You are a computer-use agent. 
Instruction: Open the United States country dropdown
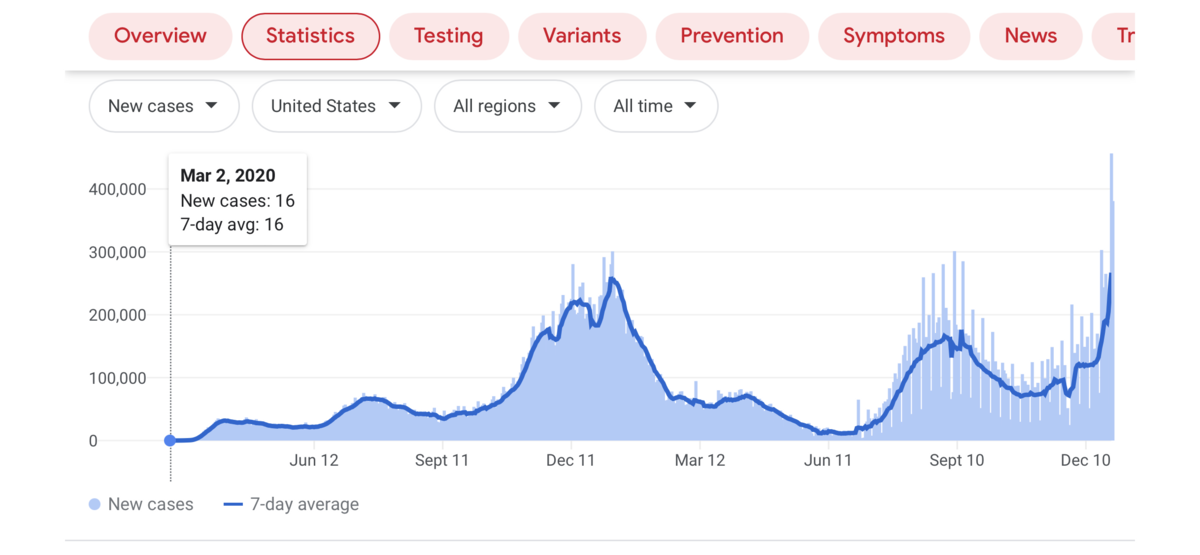pyautogui.click(x=336, y=106)
